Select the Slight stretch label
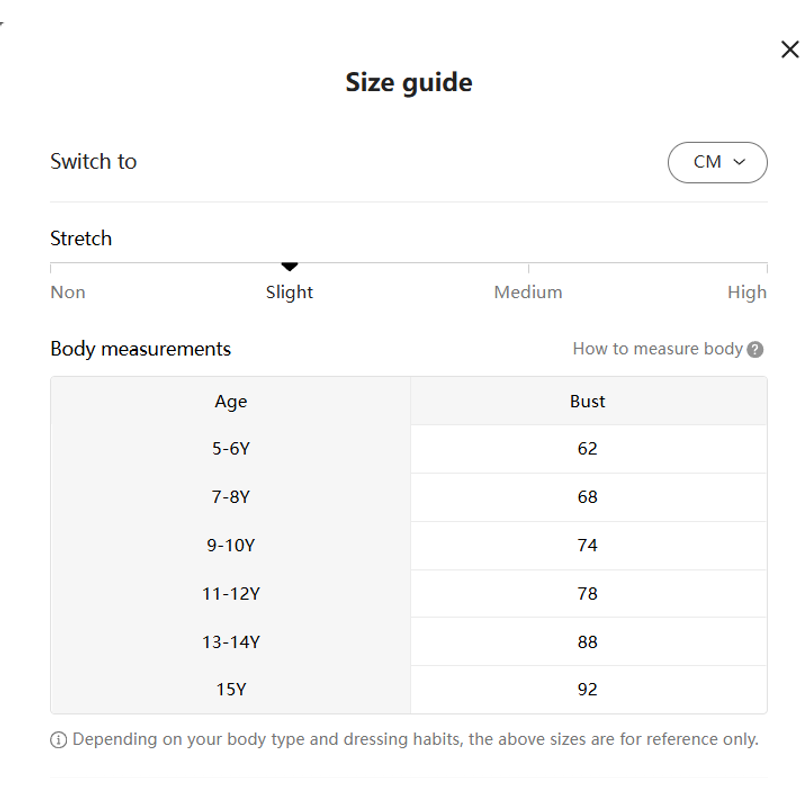800x800 pixels. [x=290, y=292]
